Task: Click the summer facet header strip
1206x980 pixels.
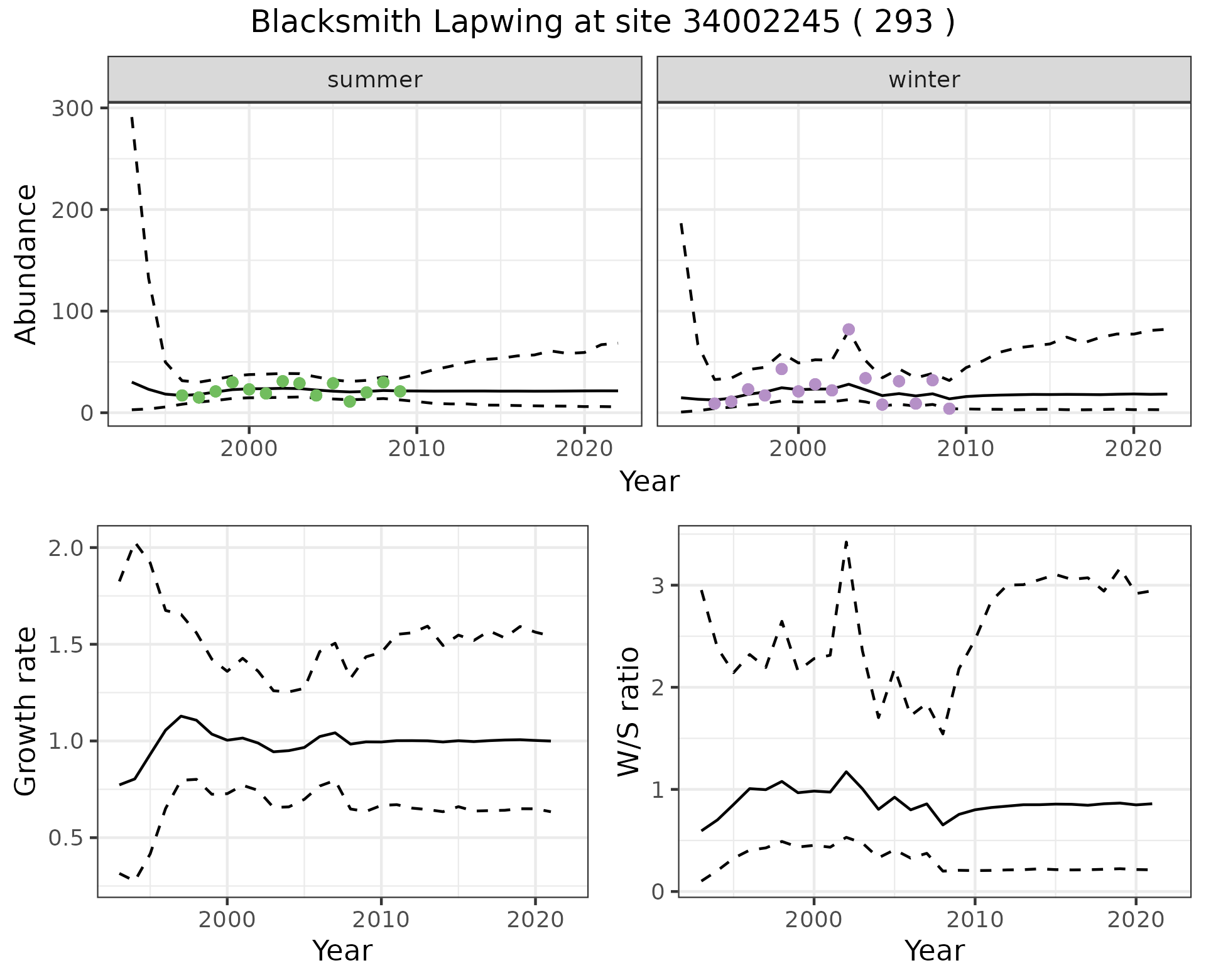Action: [374, 80]
